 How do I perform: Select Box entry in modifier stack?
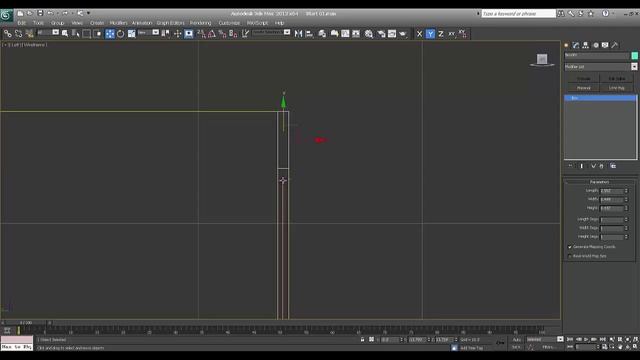[600, 98]
